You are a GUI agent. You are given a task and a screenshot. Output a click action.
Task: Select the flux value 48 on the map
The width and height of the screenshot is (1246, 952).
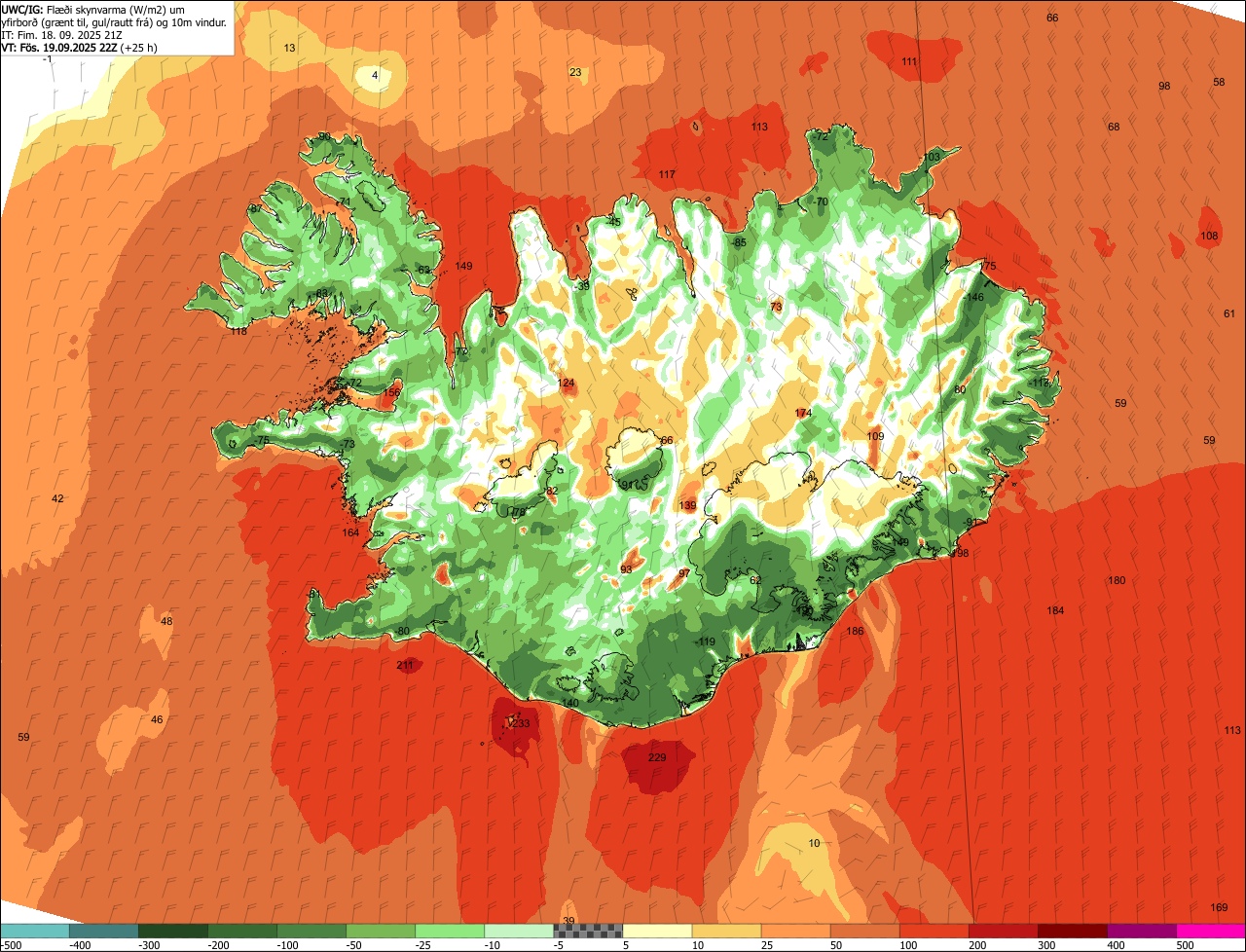click(x=166, y=621)
